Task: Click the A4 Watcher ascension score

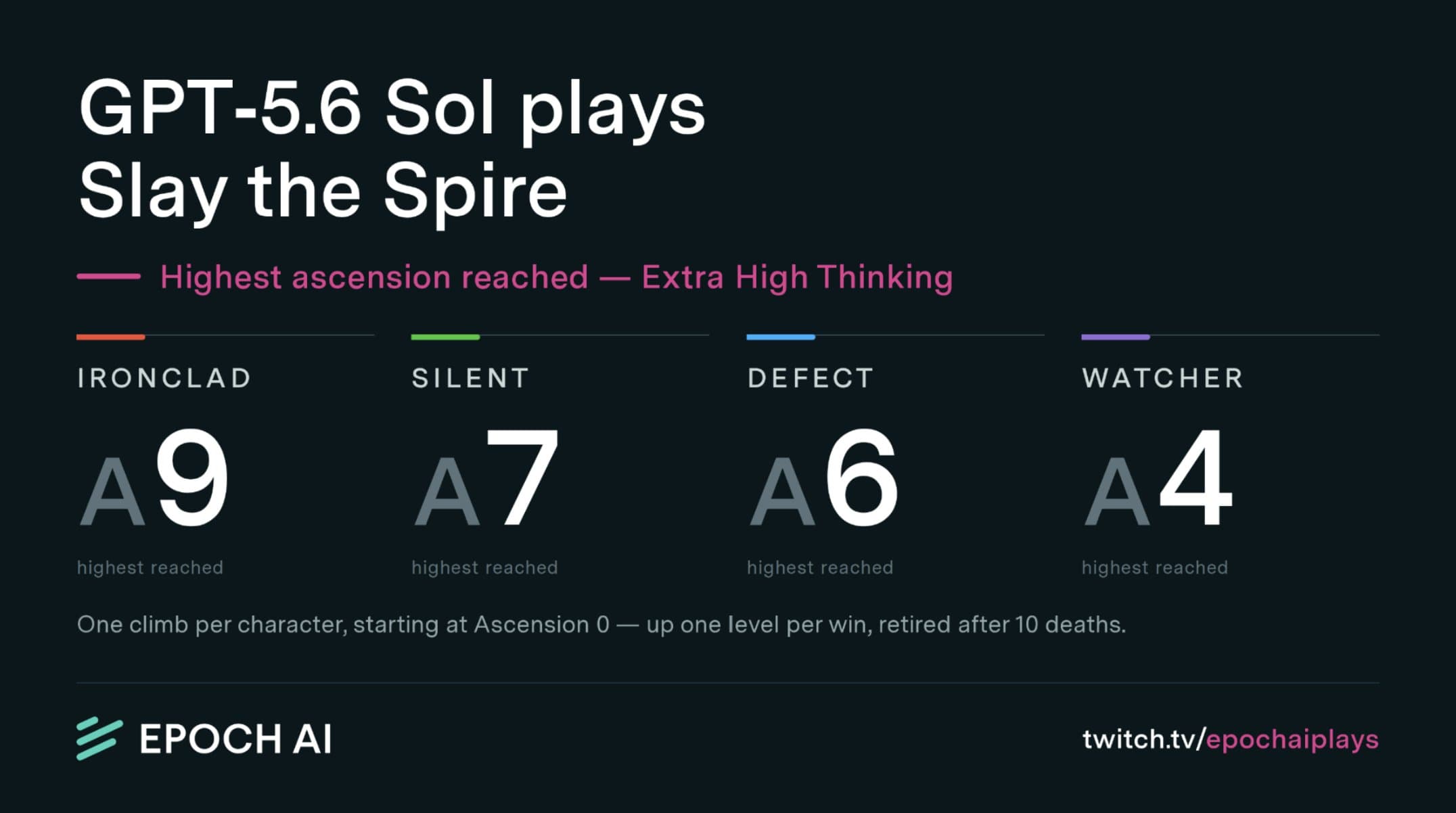Action: 1158,478
